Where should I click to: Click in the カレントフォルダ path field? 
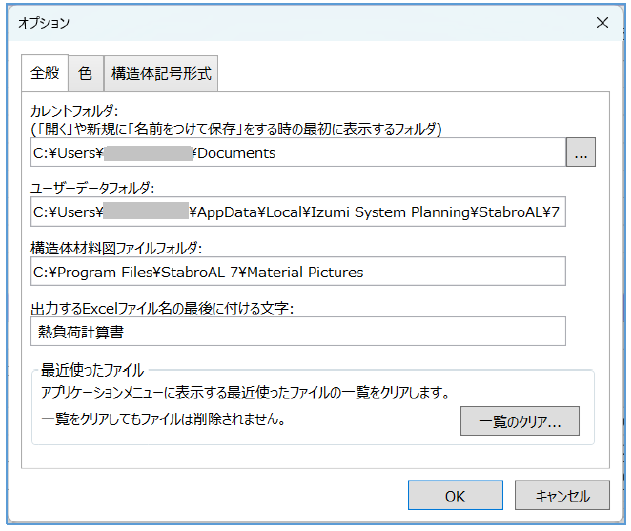pos(298,153)
